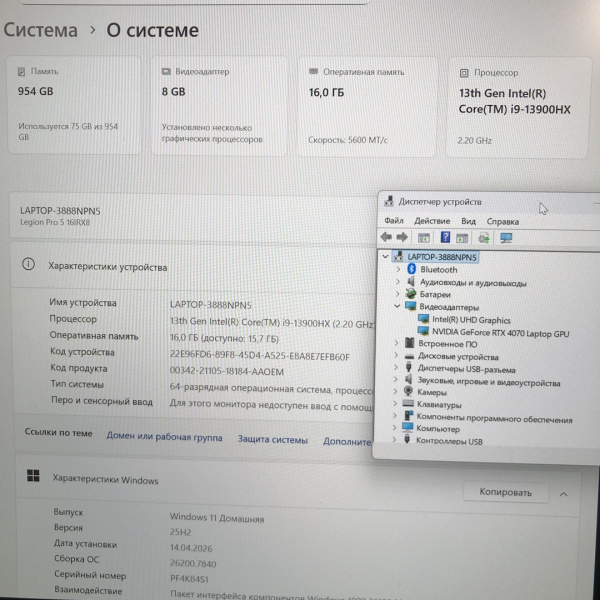Click OS build value 26200.7840
The width and height of the screenshot is (600, 600).
click(x=193, y=564)
